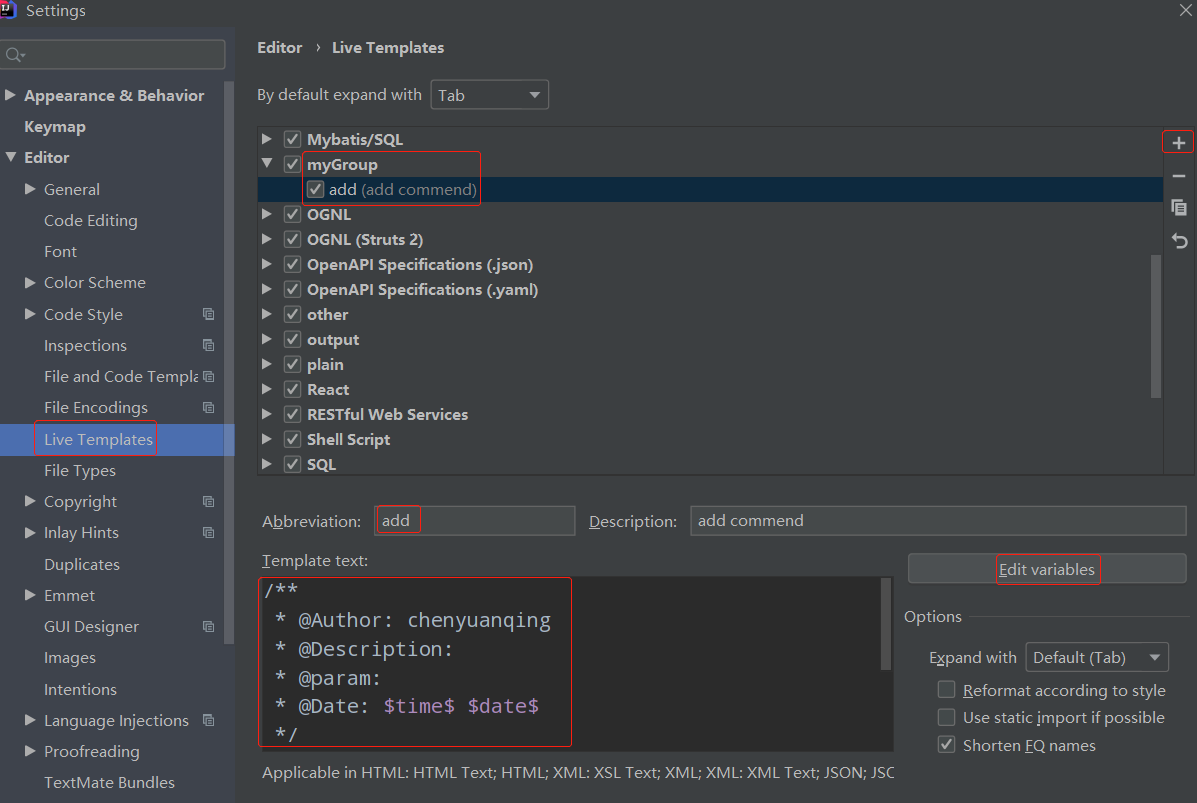Click the project-level icon beside Code Style

tap(208, 314)
